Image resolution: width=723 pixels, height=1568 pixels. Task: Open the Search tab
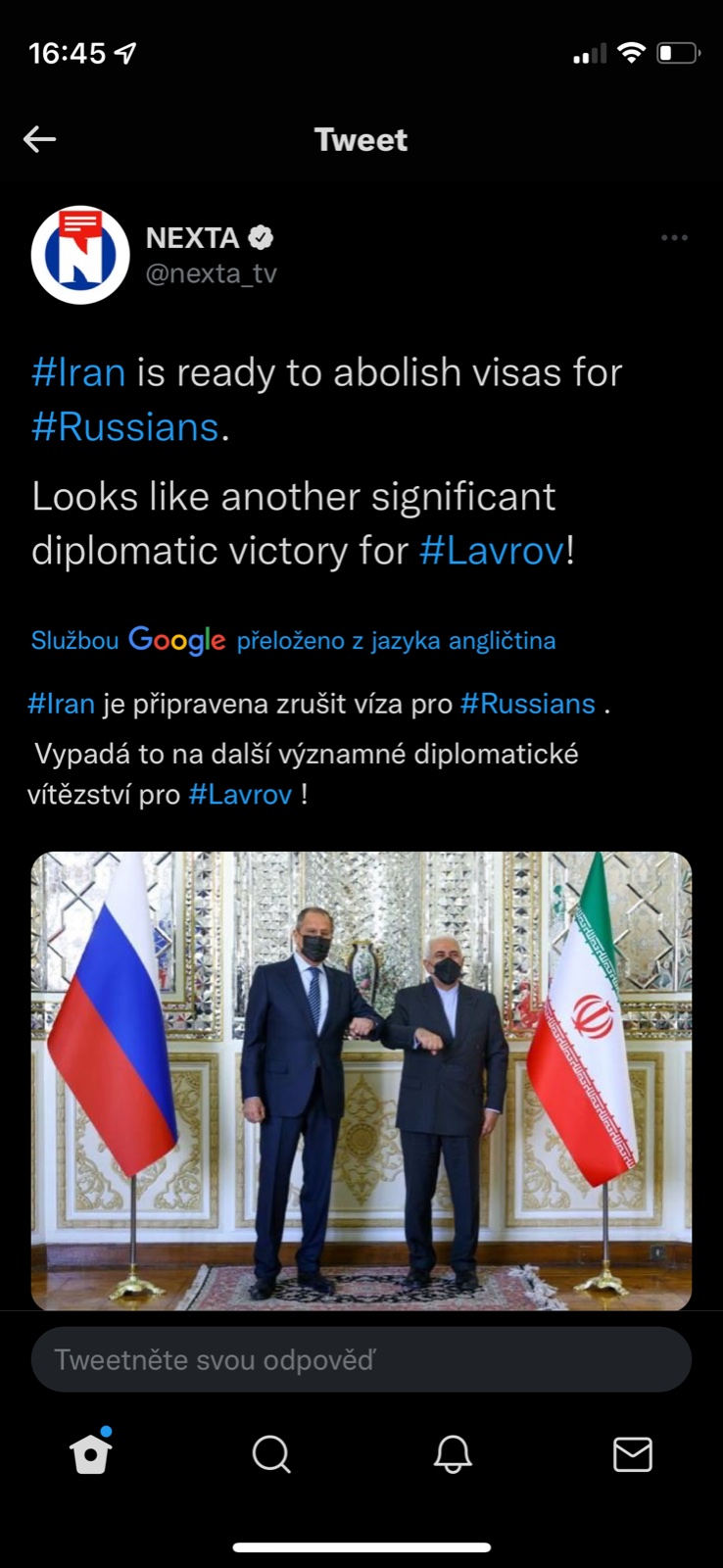coord(271,1454)
